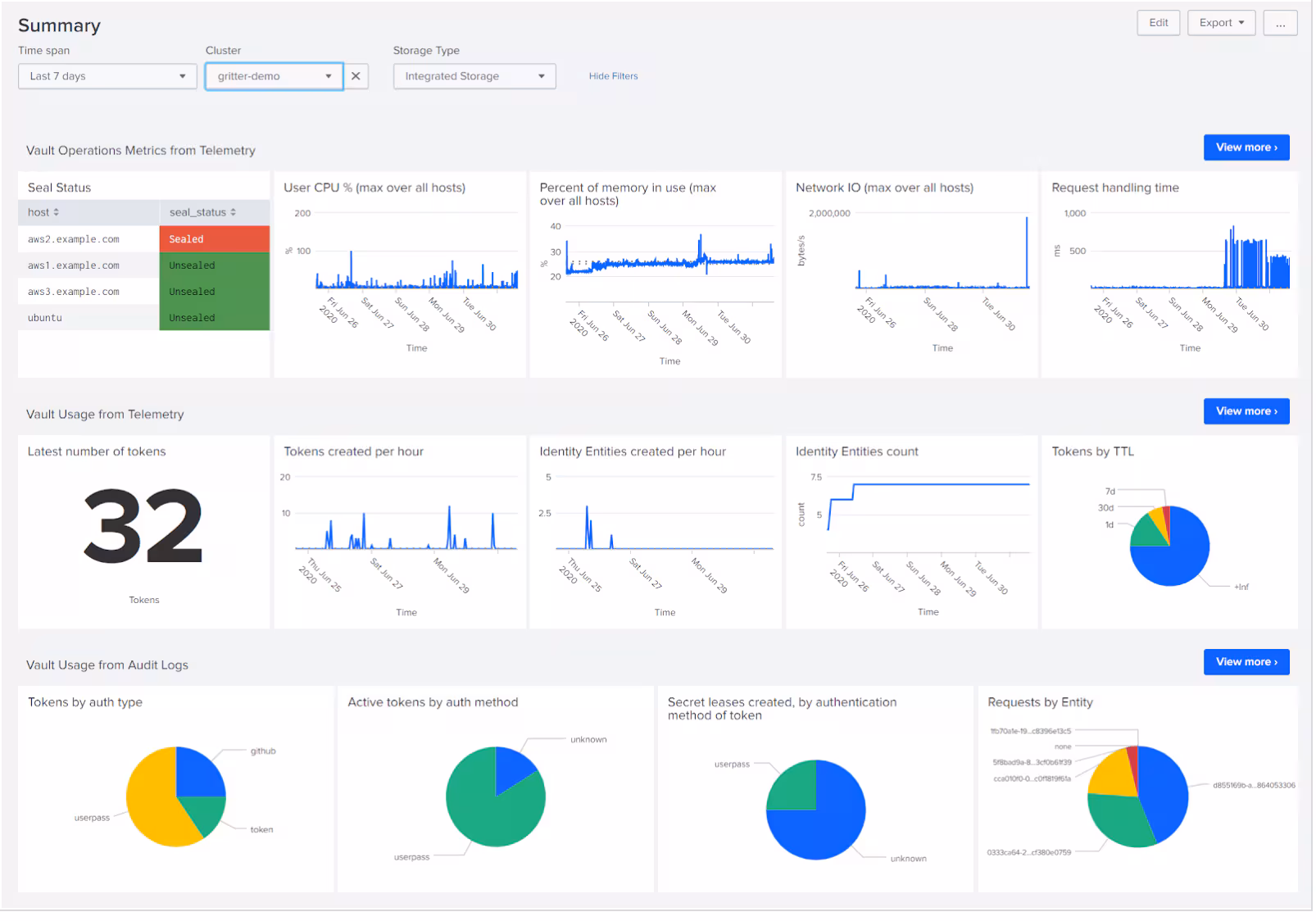This screenshot has height=921, width=1316.
Task: Click the blue +Inf slice in Tokens by TTL
Action: pos(1176,557)
